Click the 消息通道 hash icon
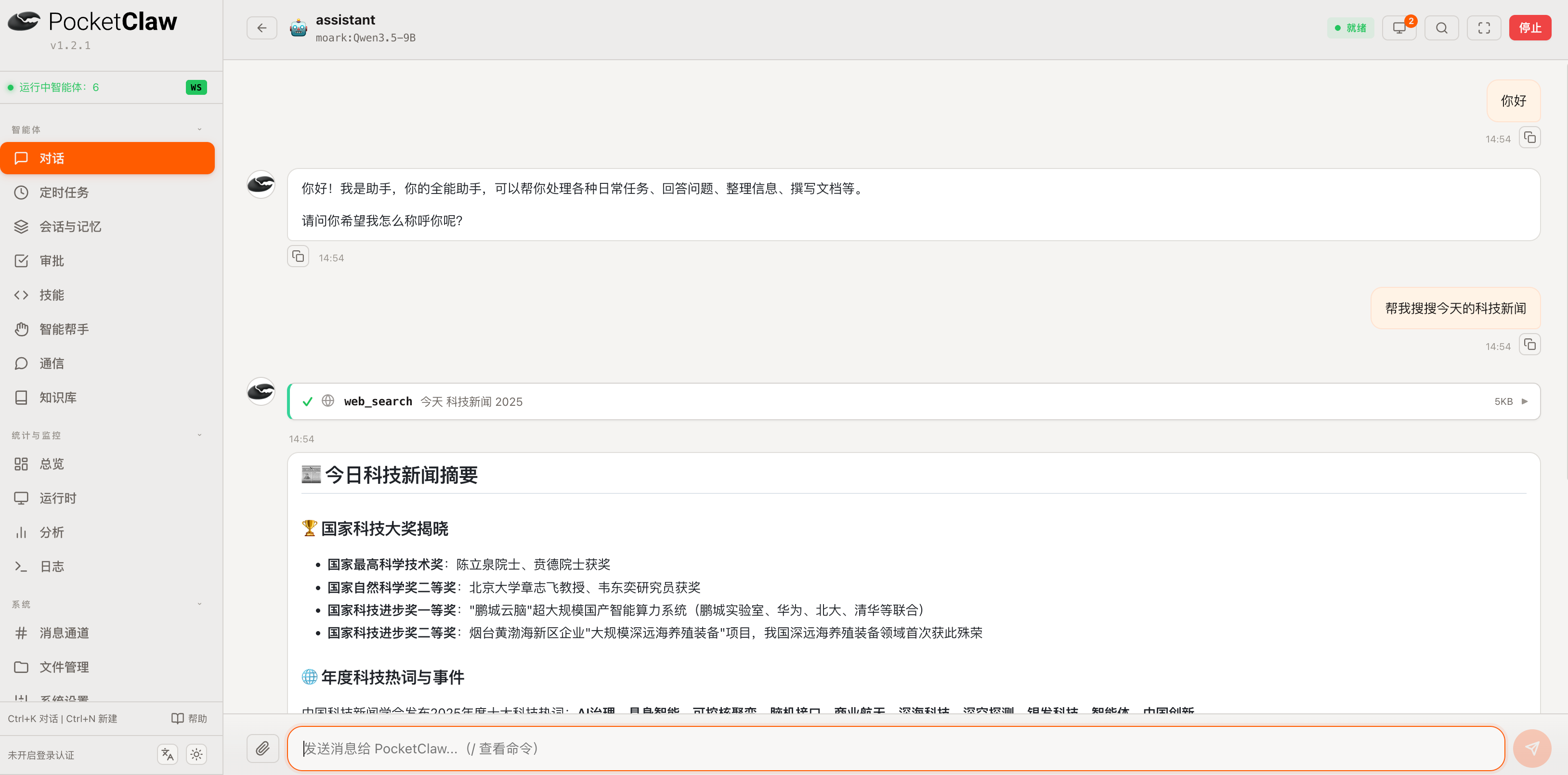This screenshot has height=775, width=1568. pyautogui.click(x=21, y=633)
